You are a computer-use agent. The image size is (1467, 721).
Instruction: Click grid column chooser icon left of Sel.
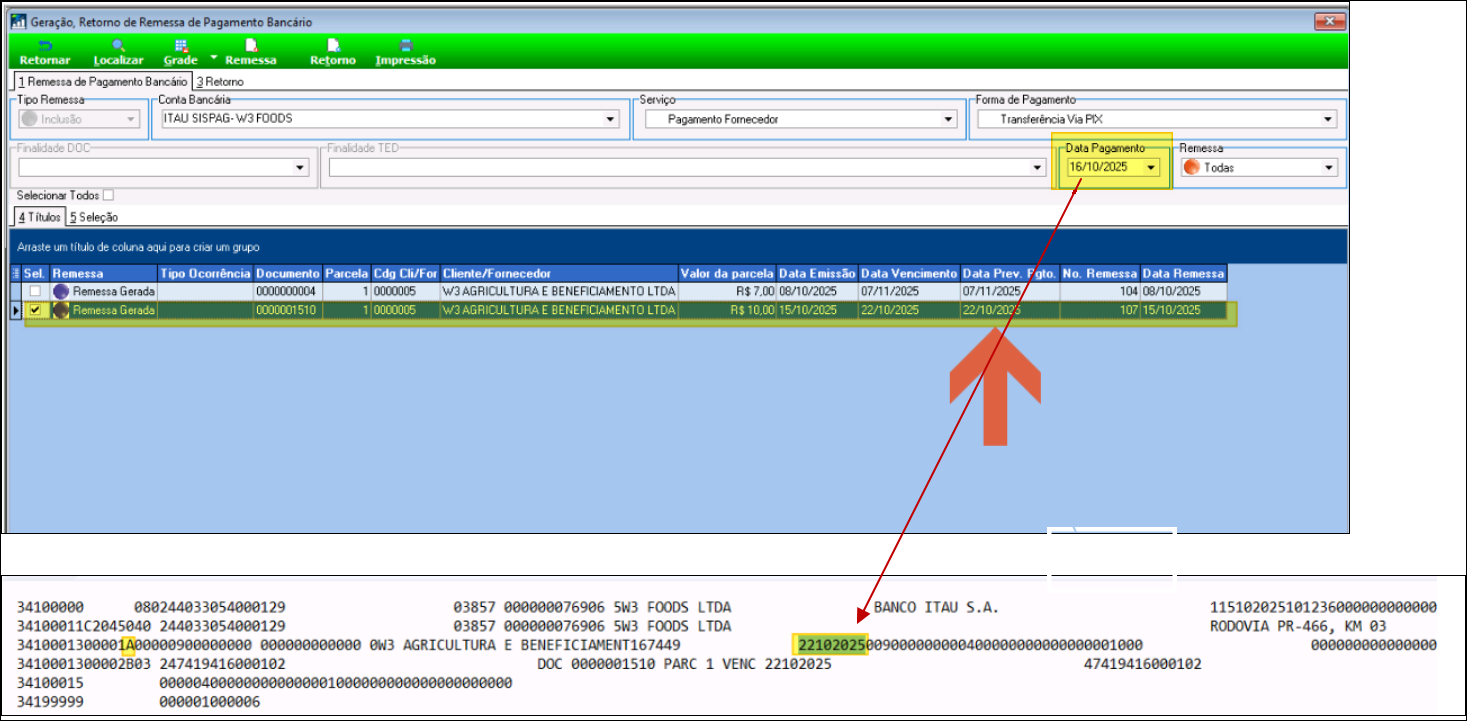tap(15, 274)
